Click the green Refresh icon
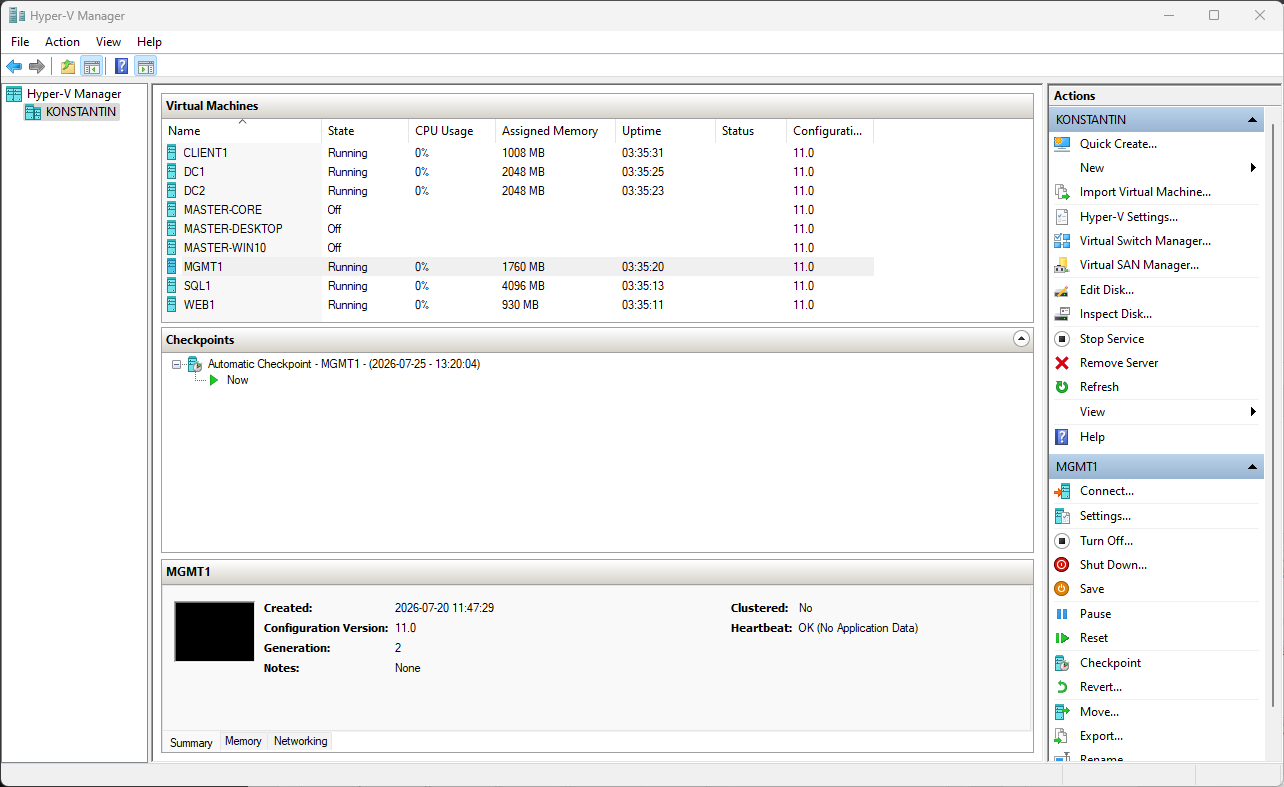The width and height of the screenshot is (1284, 787). (x=1062, y=387)
